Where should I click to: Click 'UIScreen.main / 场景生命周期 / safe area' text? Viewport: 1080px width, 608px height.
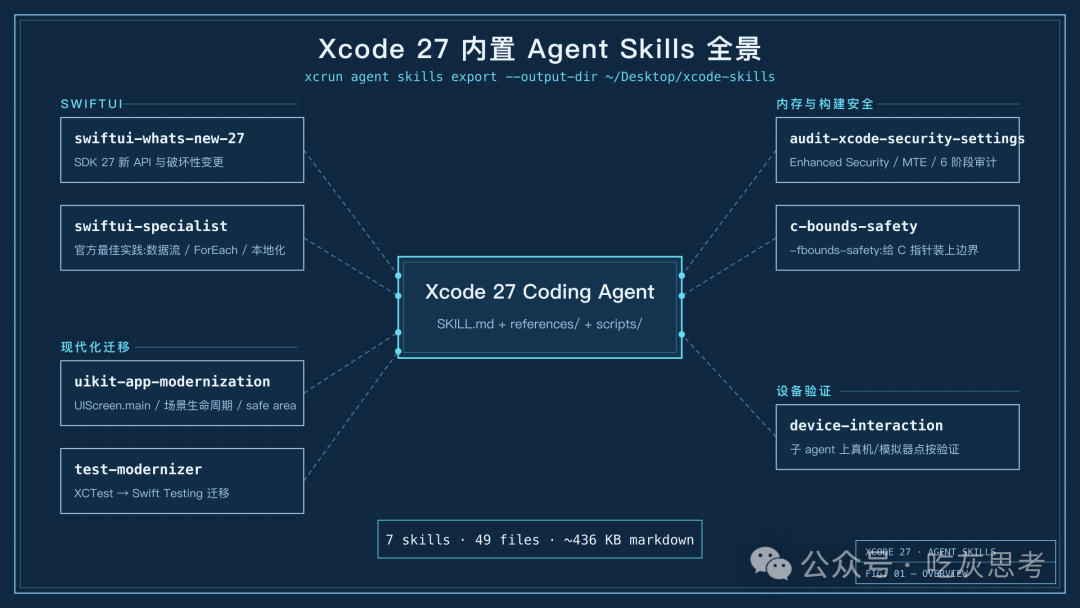[185, 406]
